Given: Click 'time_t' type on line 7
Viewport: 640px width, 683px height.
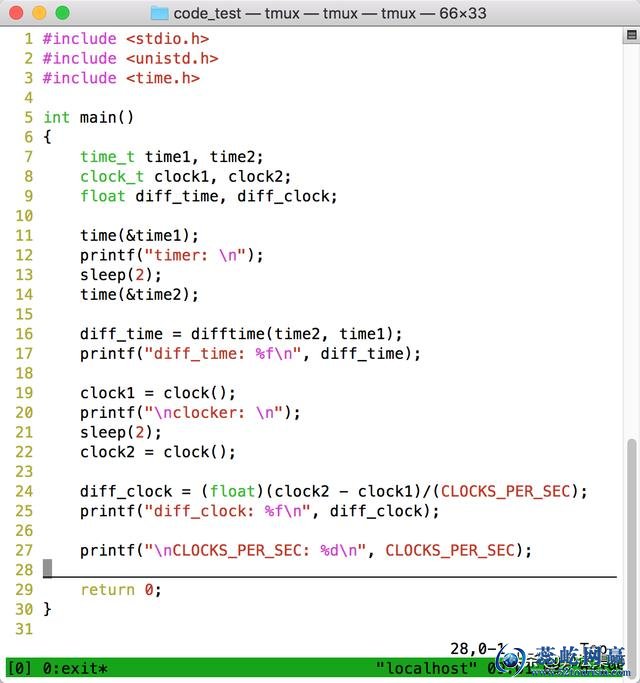Looking at the screenshot, I should coord(108,157).
